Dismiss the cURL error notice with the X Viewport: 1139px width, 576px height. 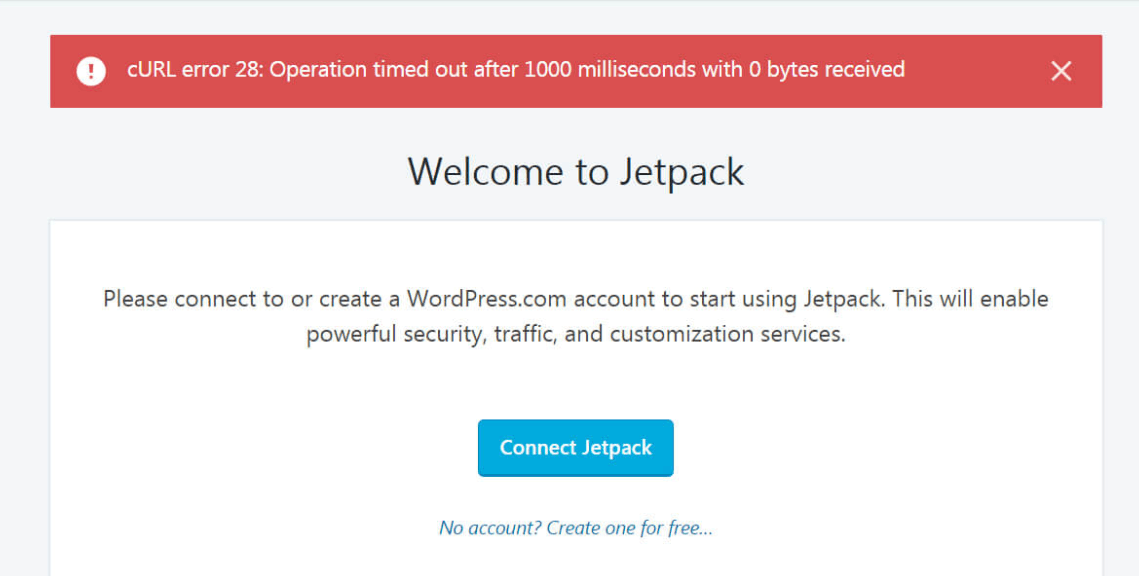pos(1061,71)
